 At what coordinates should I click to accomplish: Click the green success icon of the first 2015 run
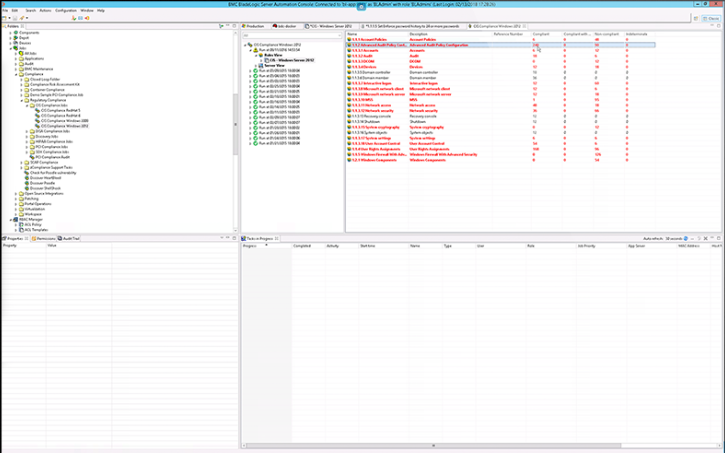(x=256, y=71)
